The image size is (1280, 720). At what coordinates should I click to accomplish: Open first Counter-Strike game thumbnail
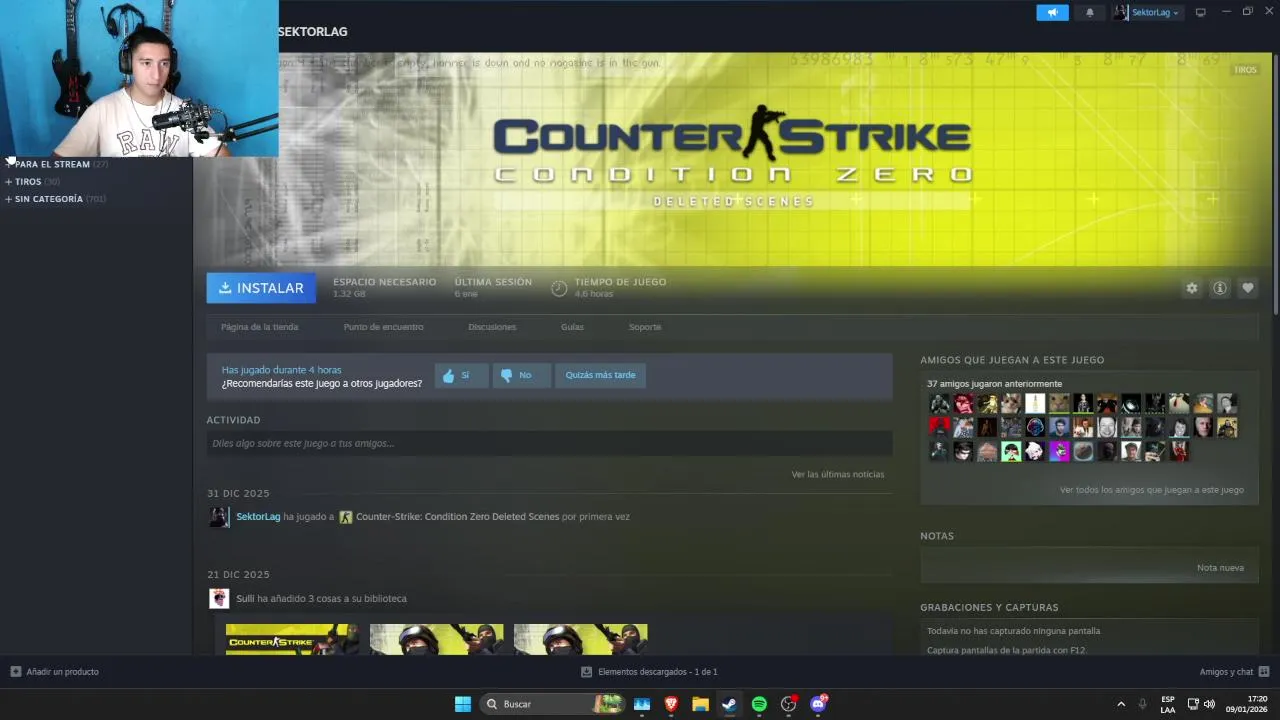click(292, 640)
